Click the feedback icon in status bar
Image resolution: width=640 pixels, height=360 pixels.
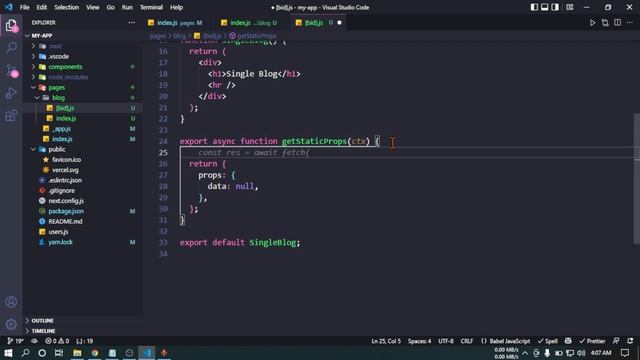616,341
